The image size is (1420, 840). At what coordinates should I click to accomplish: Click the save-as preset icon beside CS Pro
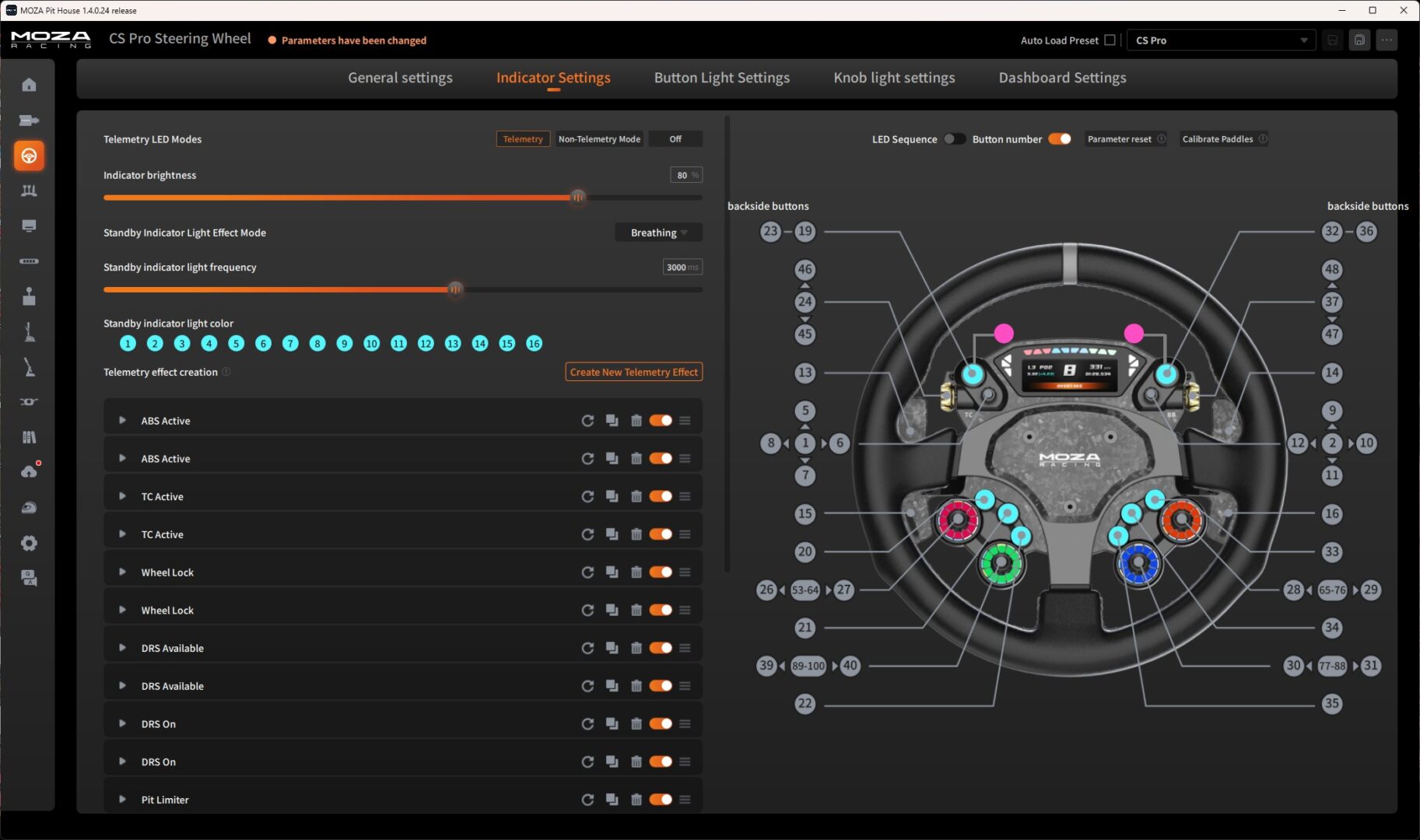[1359, 40]
